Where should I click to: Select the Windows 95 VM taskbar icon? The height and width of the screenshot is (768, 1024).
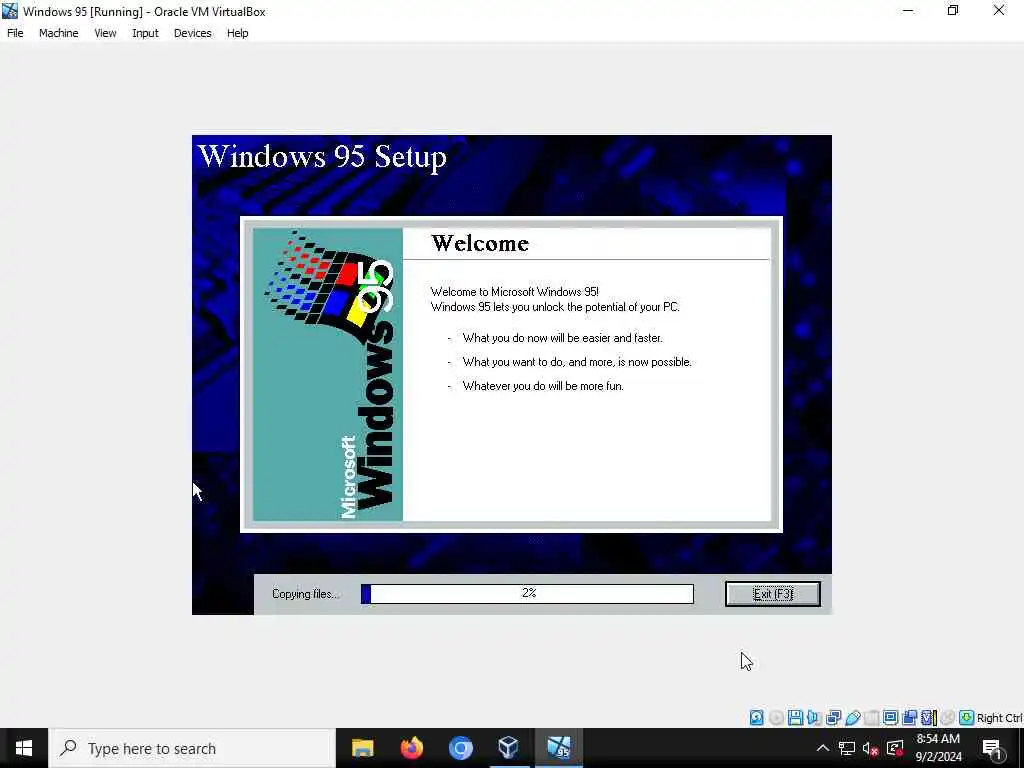558,747
